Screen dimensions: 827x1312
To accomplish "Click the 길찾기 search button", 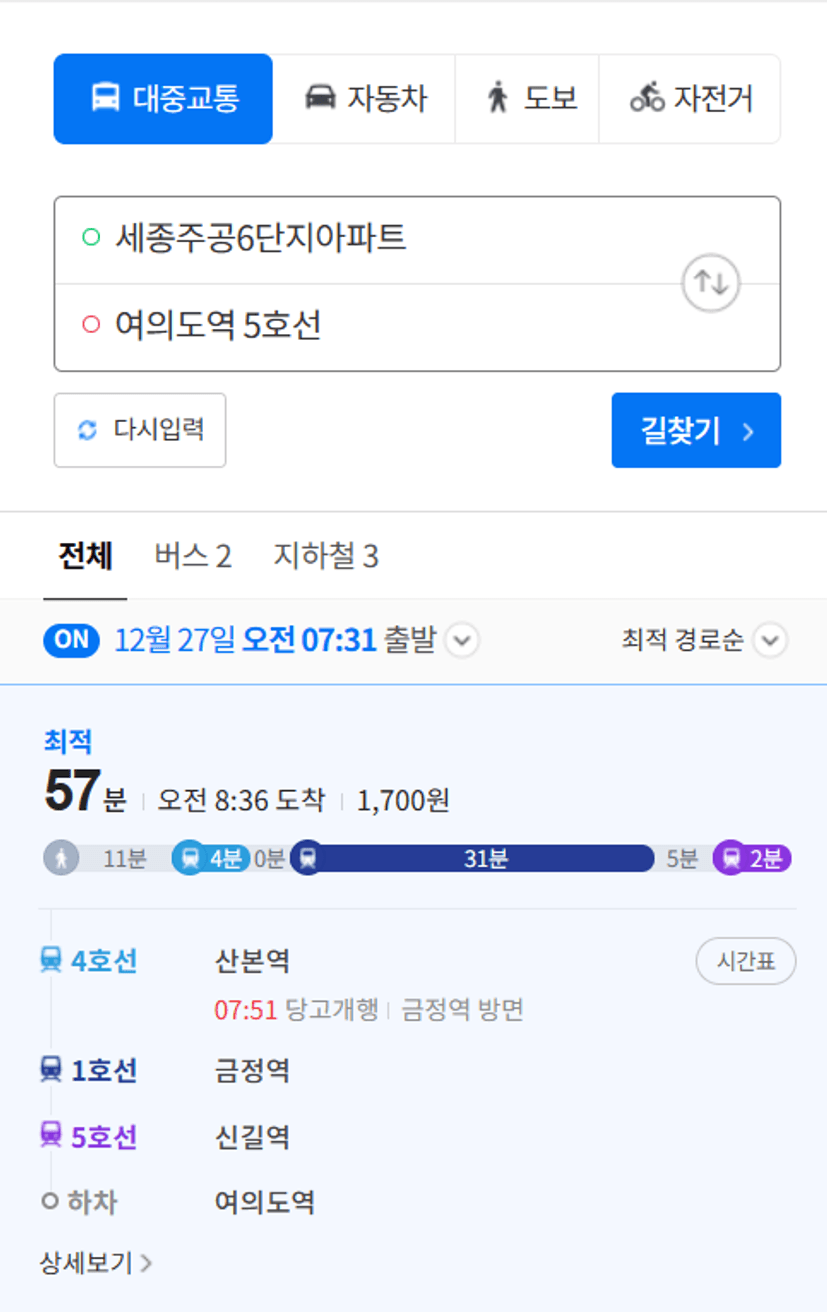I will [x=696, y=430].
